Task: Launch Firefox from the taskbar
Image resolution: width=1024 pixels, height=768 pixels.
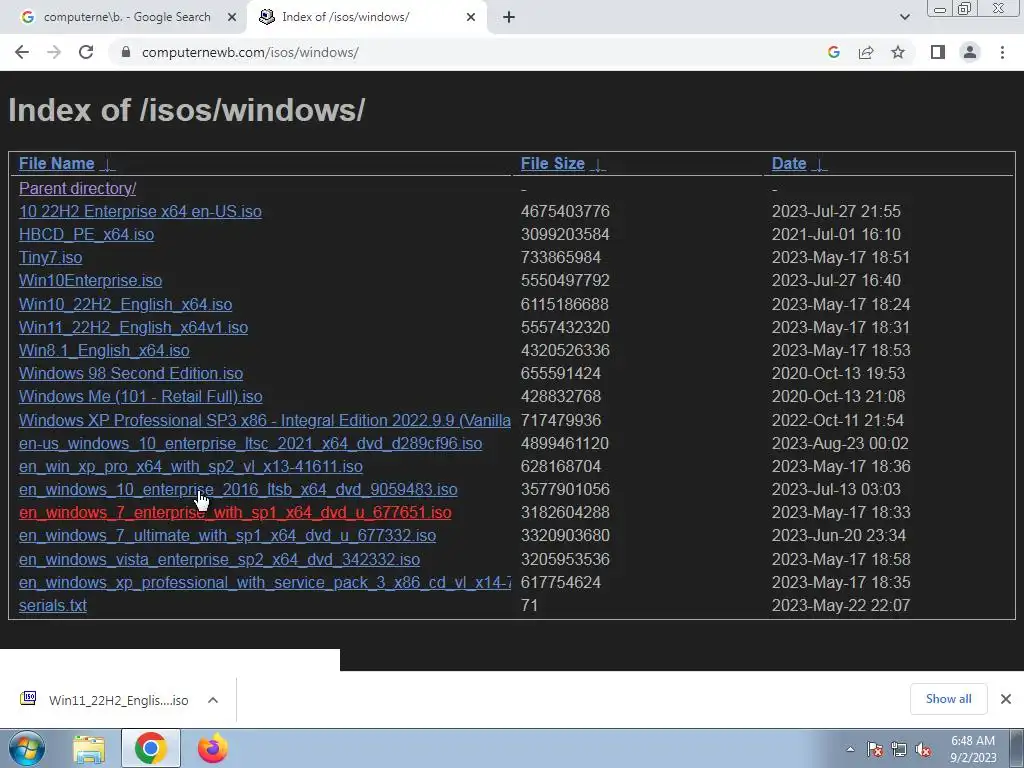Action: [x=212, y=748]
